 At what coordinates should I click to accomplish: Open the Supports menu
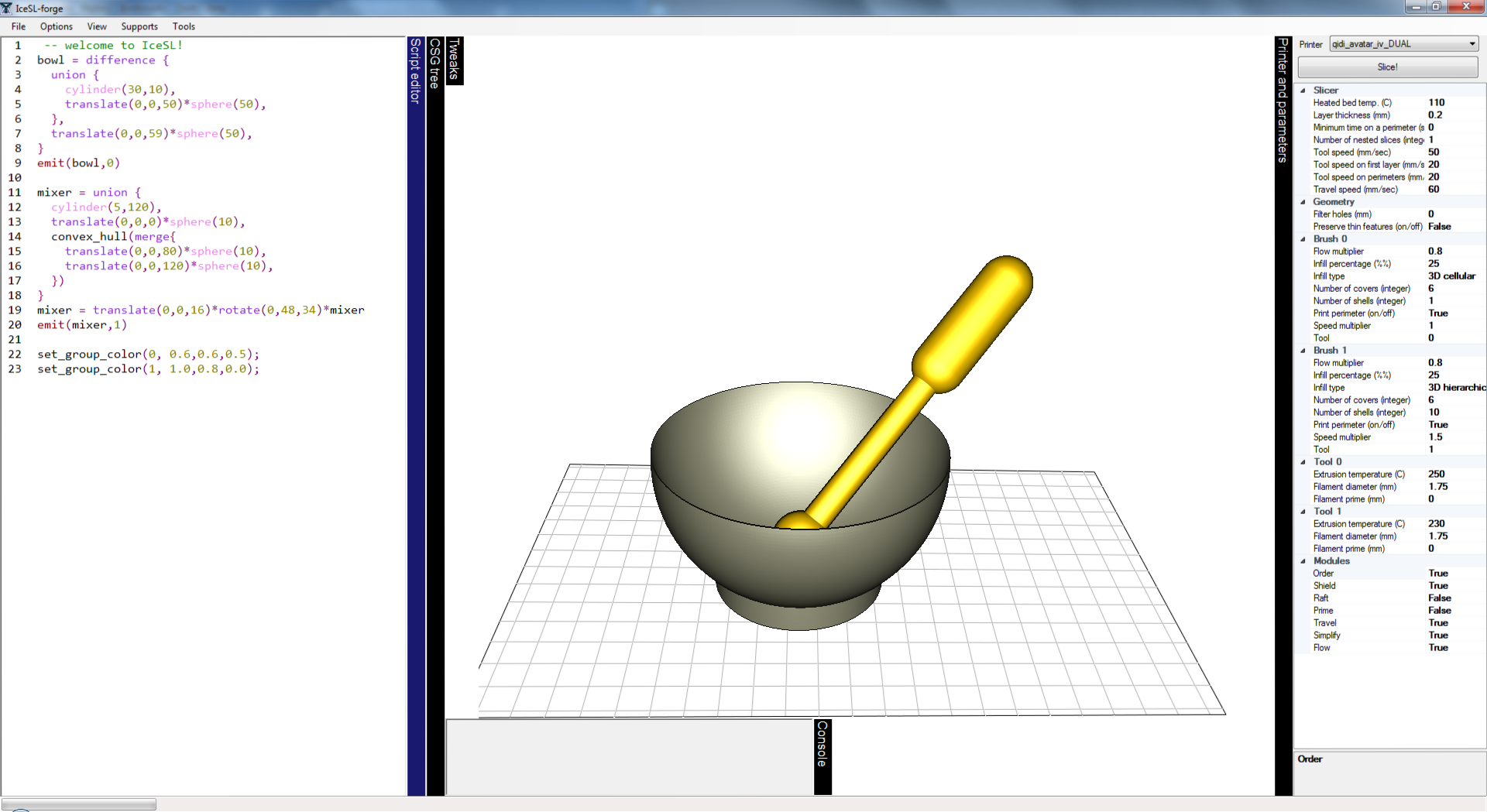pos(139,26)
